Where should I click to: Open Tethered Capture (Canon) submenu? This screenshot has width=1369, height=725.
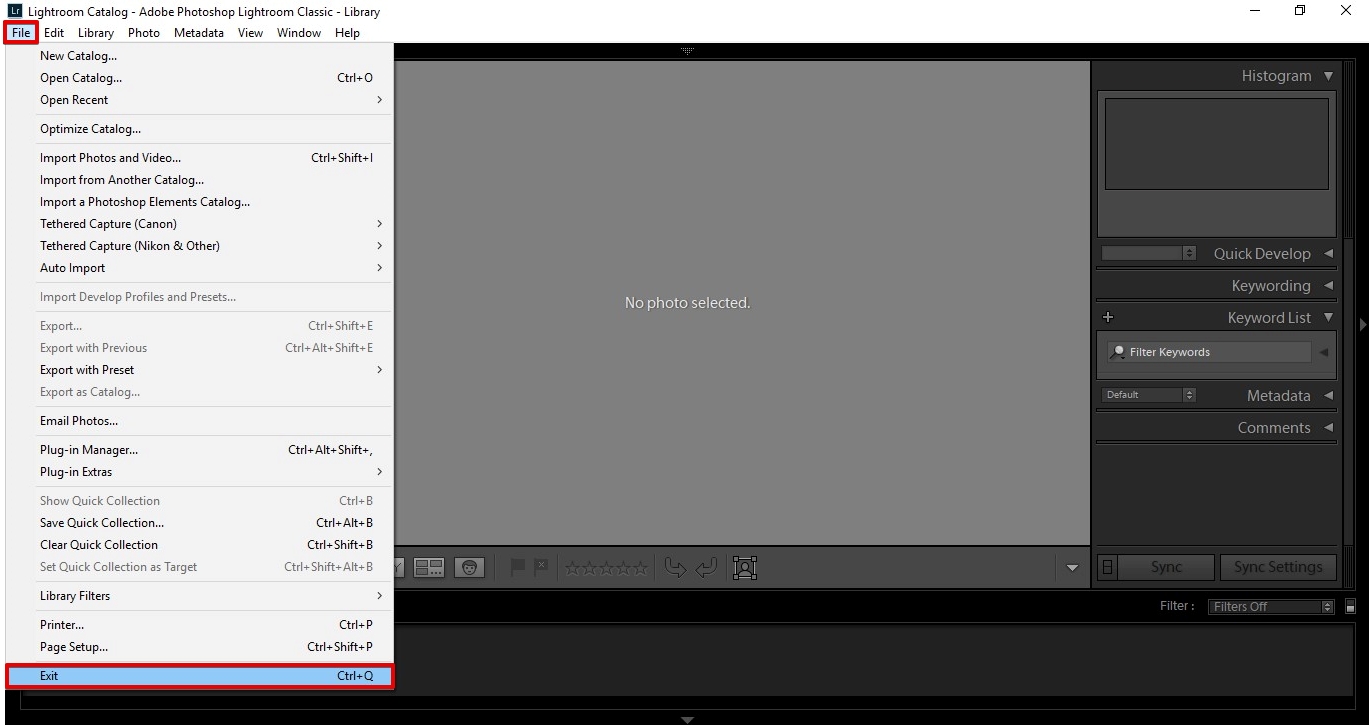tap(200, 224)
